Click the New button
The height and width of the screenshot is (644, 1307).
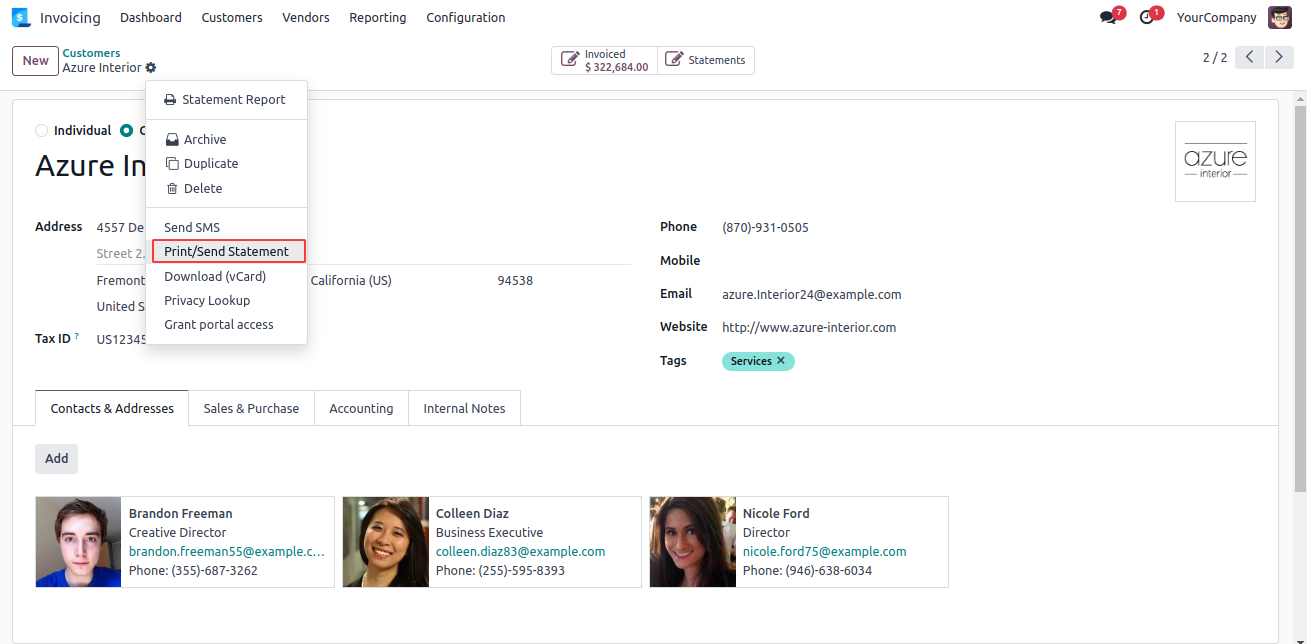[x=35, y=60]
